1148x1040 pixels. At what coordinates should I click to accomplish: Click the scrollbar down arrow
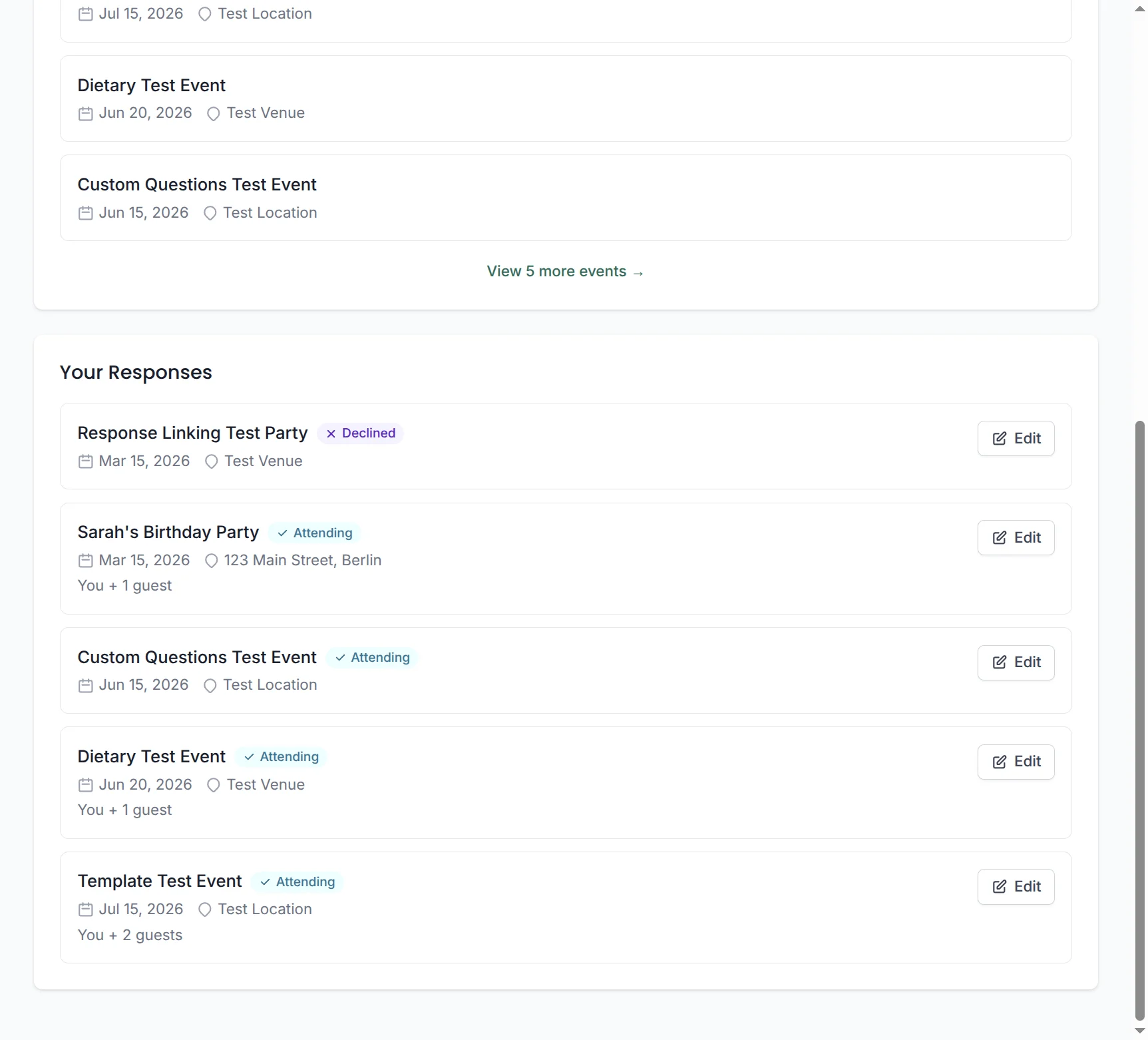click(x=1139, y=1030)
